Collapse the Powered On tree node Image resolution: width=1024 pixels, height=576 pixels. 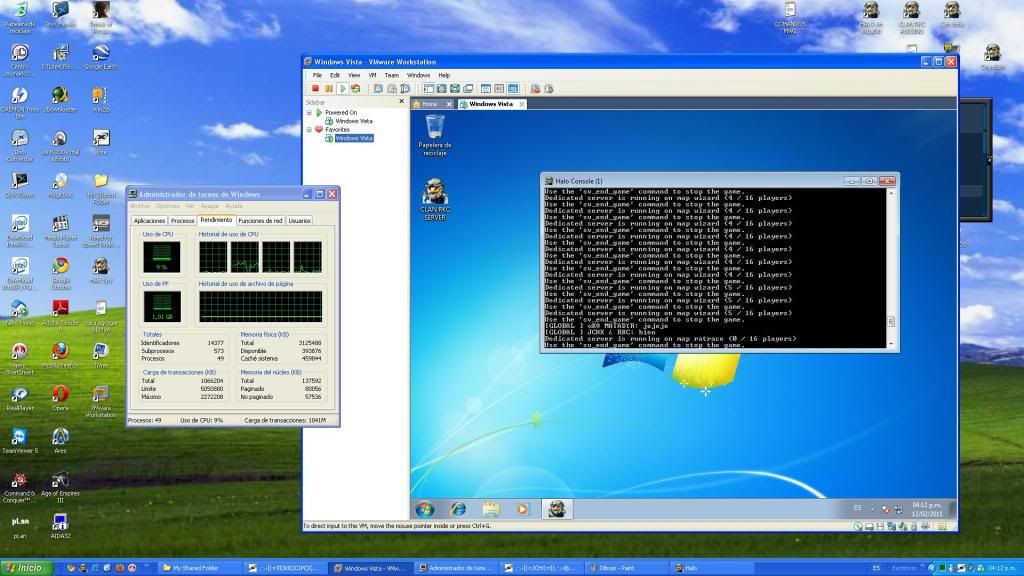point(310,112)
